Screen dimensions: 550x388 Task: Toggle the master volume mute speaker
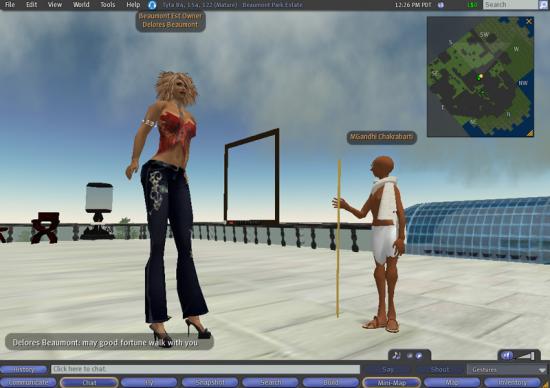coord(507,355)
